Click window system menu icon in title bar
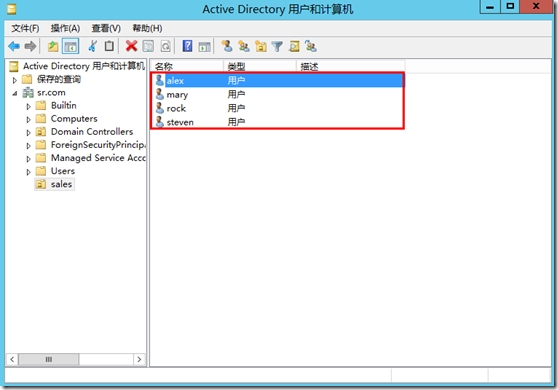The image size is (558, 390). (x=12, y=9)
